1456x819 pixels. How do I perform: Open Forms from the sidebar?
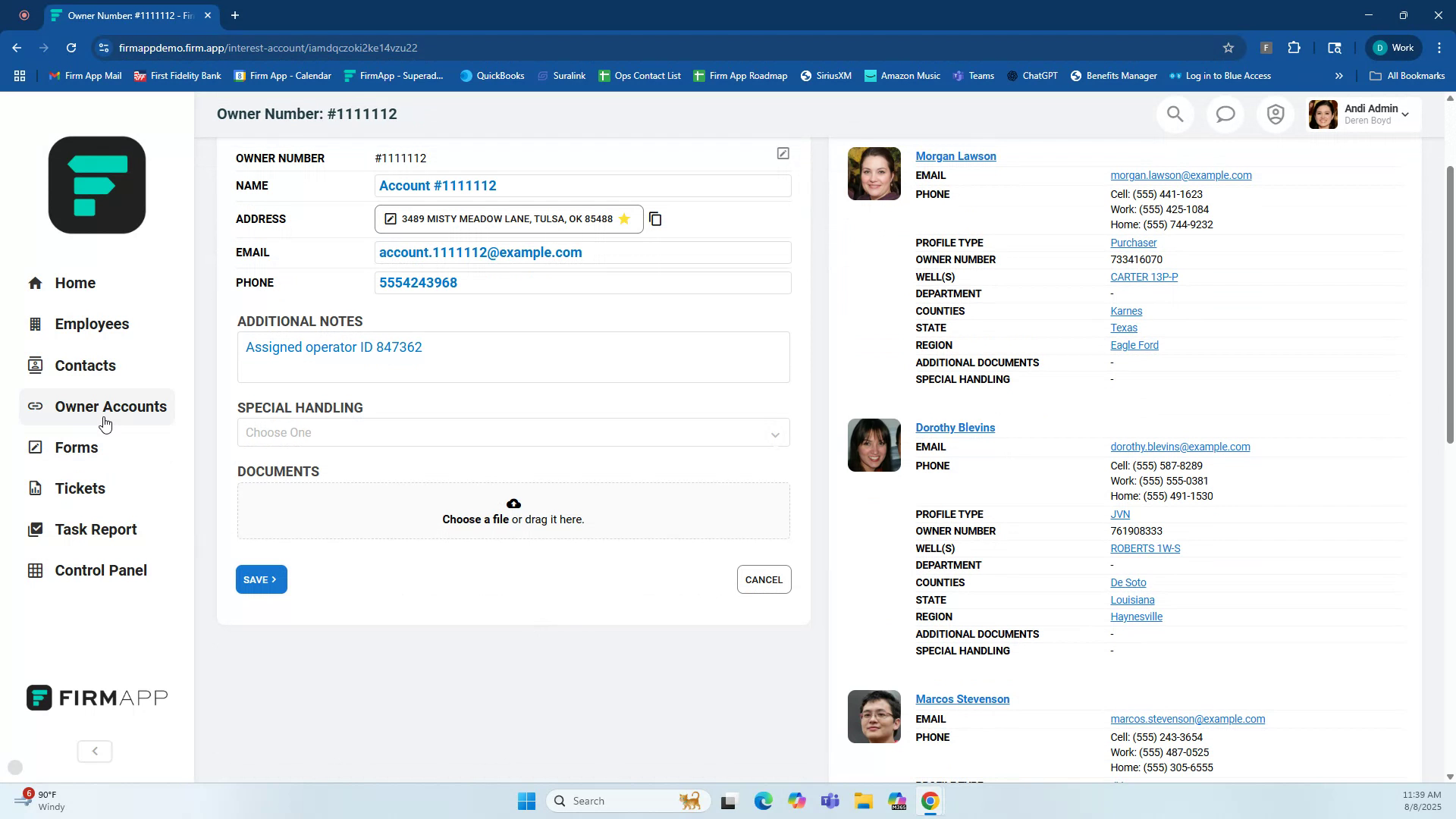coord(76,447)
